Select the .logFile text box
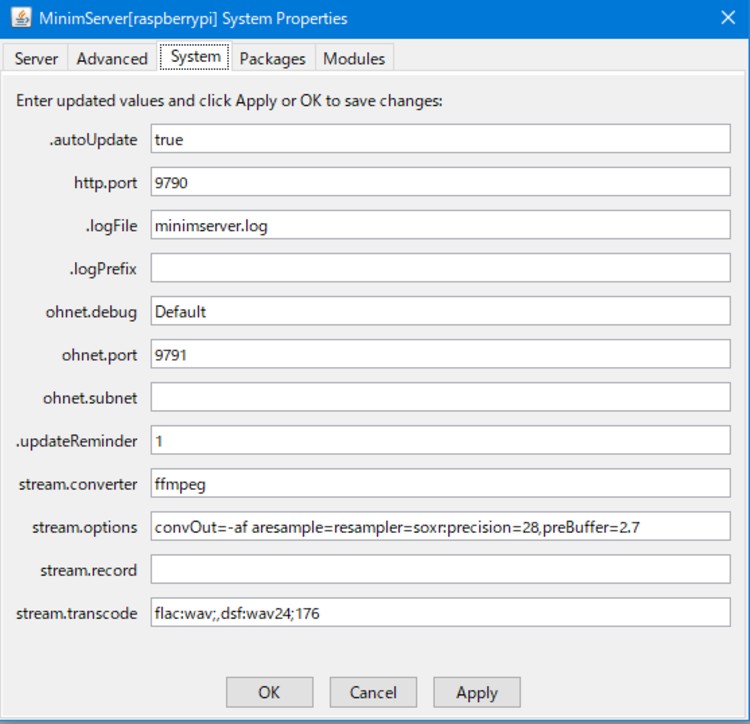The image size is (750, 724). pos(440,226)
